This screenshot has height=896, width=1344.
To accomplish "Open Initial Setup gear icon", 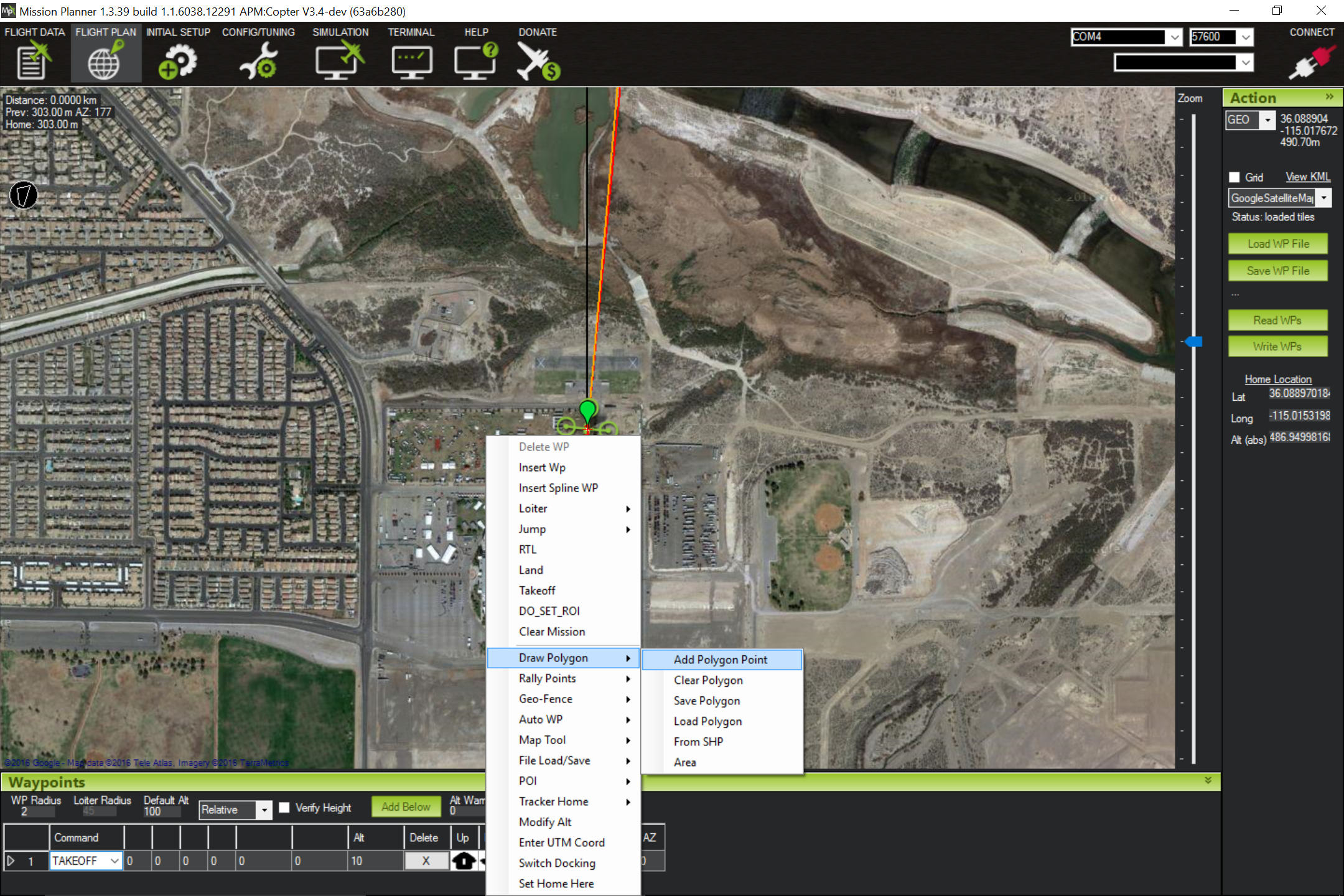I will tap(177, 61).
